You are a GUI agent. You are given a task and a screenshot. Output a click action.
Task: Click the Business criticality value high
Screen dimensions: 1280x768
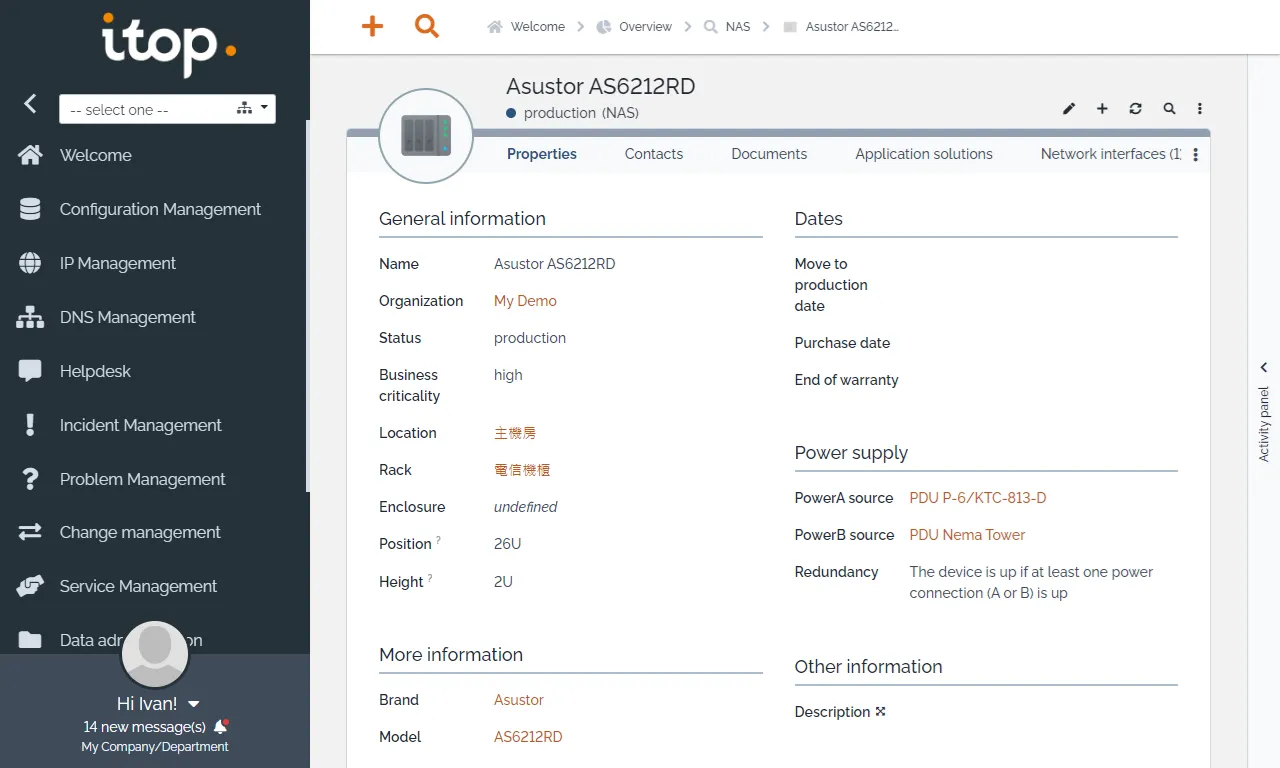(x=508, y=375)
